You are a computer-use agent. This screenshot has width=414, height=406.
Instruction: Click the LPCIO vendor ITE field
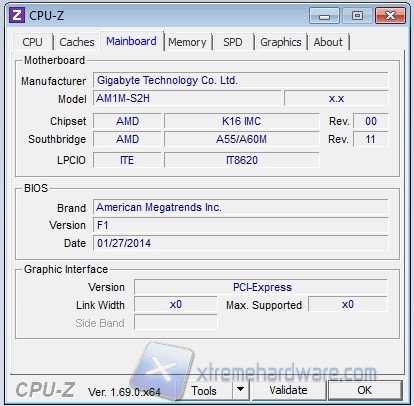127,160
